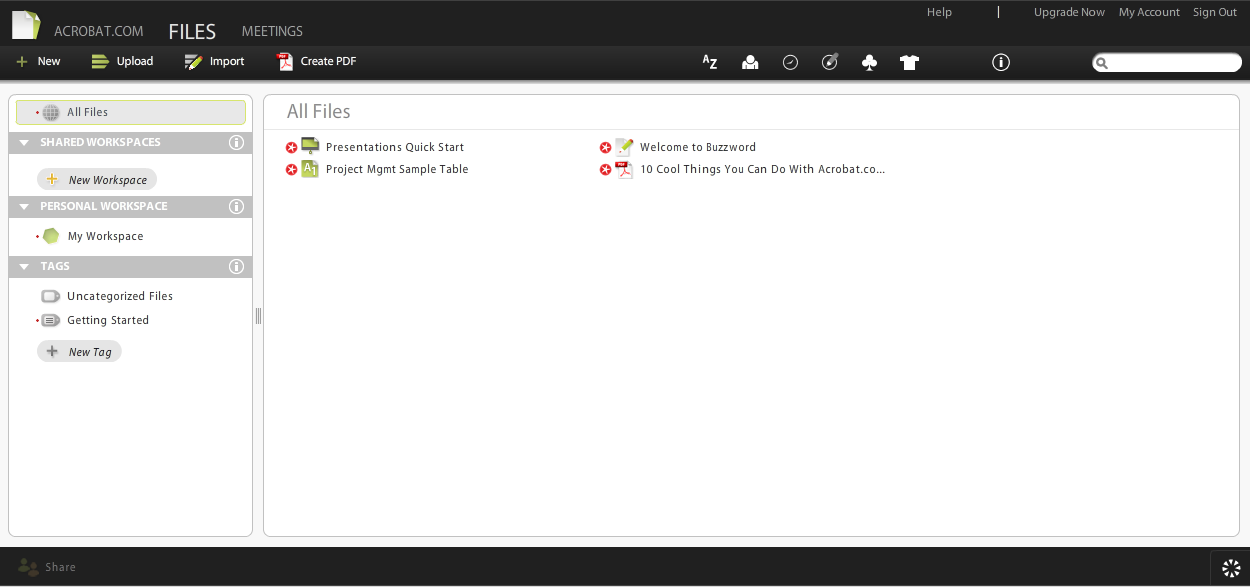Select the Getting Started tag
Viewport: 1250px width, 587px height.
108,320
